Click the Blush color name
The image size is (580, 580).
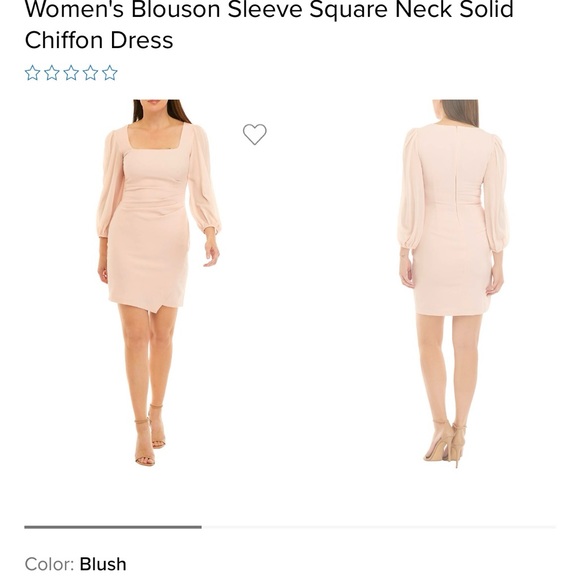pyautogui.click(x=103, y=564)
